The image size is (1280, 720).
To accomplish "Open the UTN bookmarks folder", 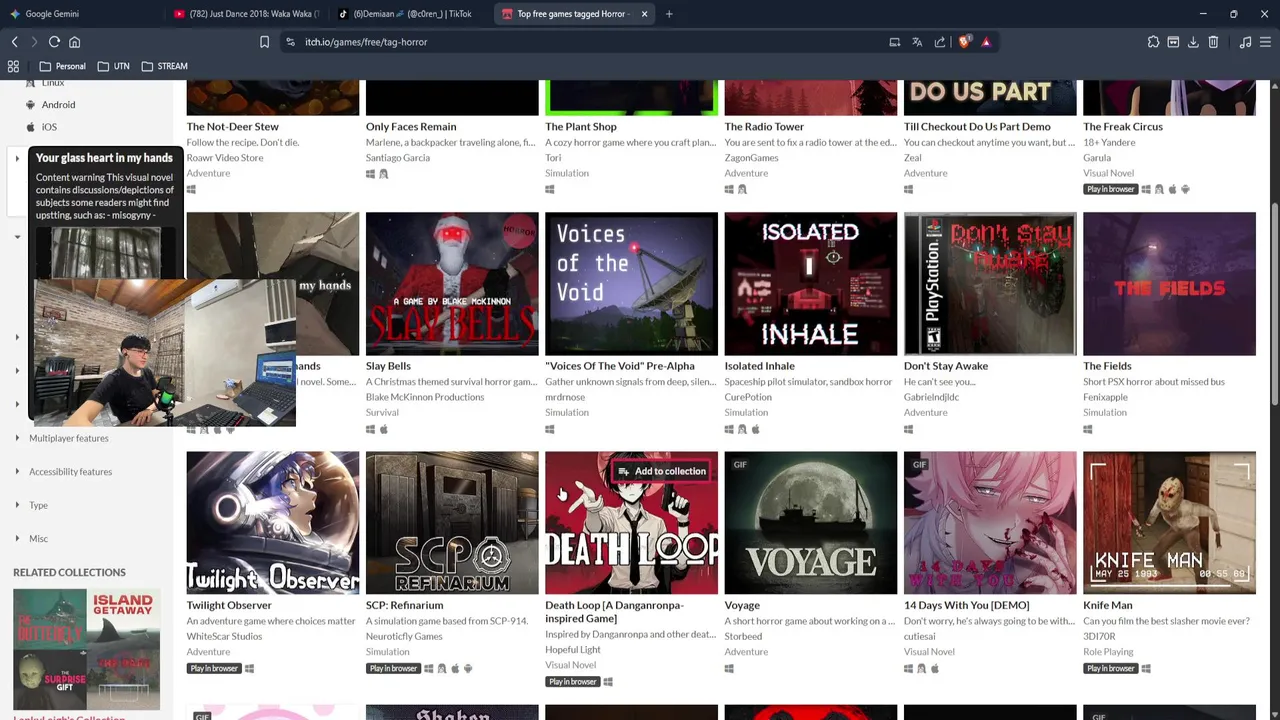I will [114, 66].
